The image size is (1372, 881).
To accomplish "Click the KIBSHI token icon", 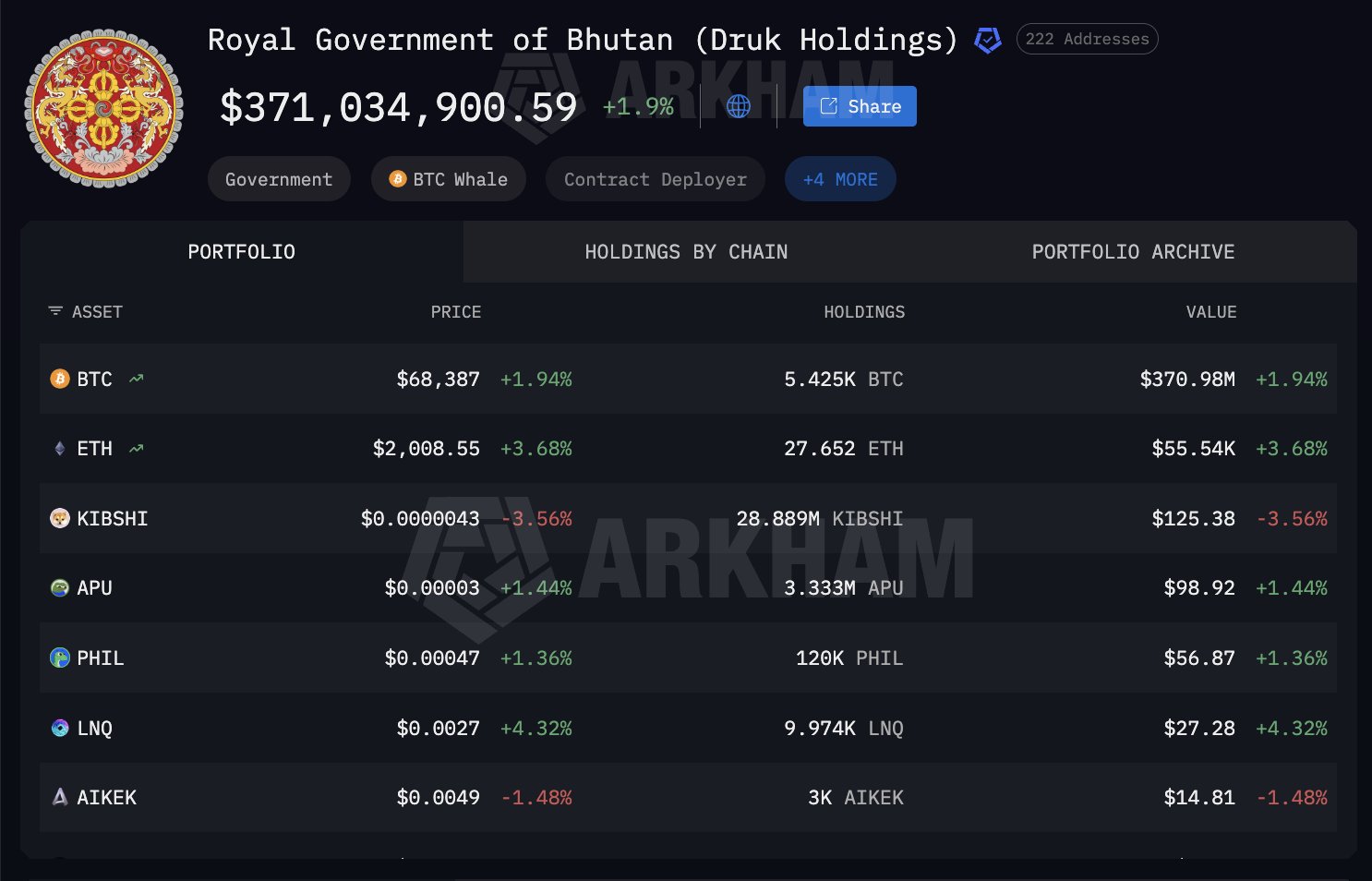I will (60, 518).
